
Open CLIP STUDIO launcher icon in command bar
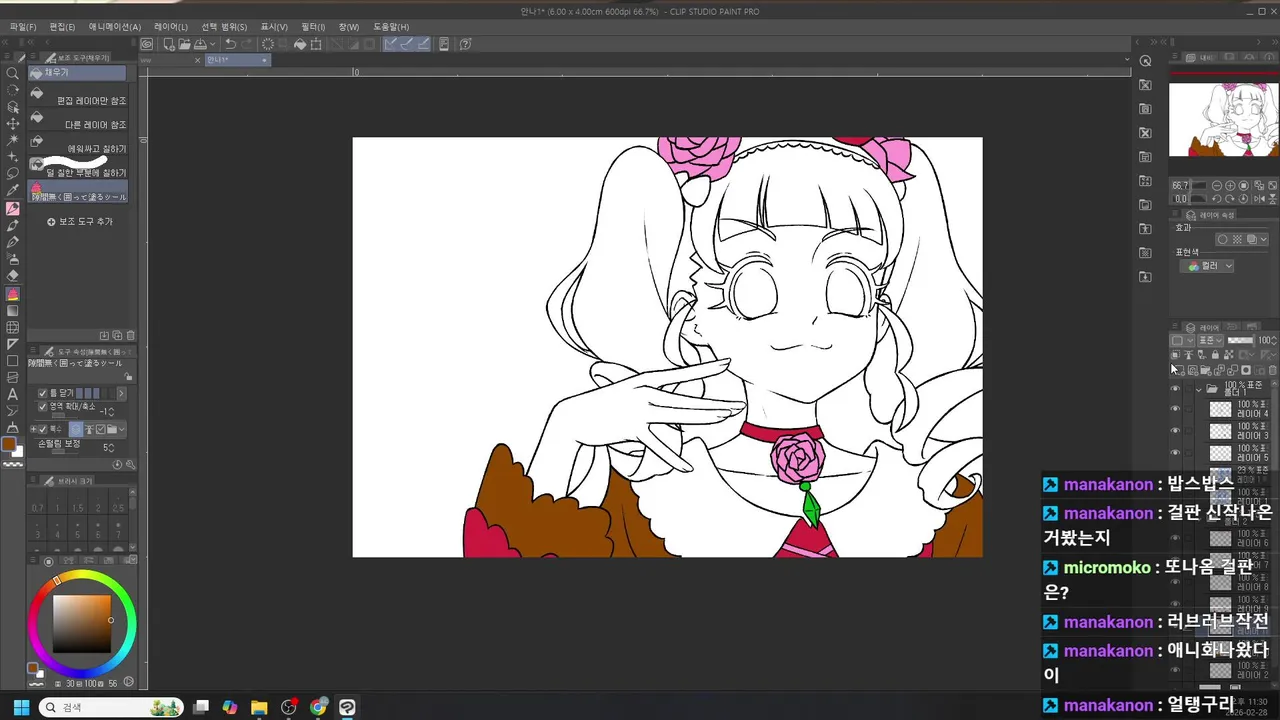(147, 44)
